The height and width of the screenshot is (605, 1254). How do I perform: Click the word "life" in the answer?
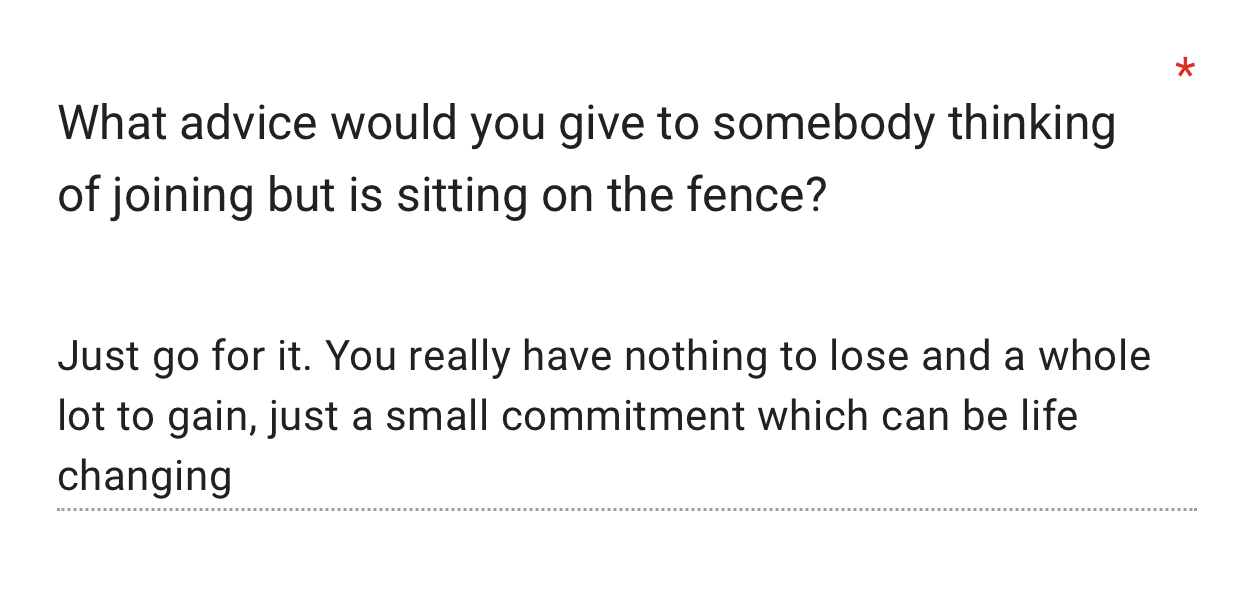pos(1050,417)
